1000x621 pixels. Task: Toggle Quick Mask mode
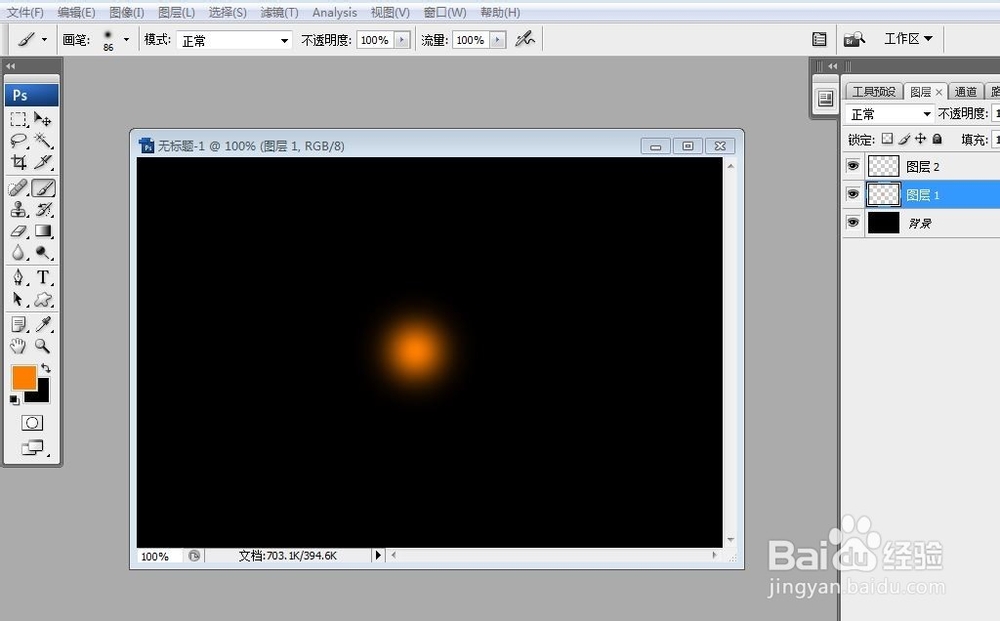point(32,423)
